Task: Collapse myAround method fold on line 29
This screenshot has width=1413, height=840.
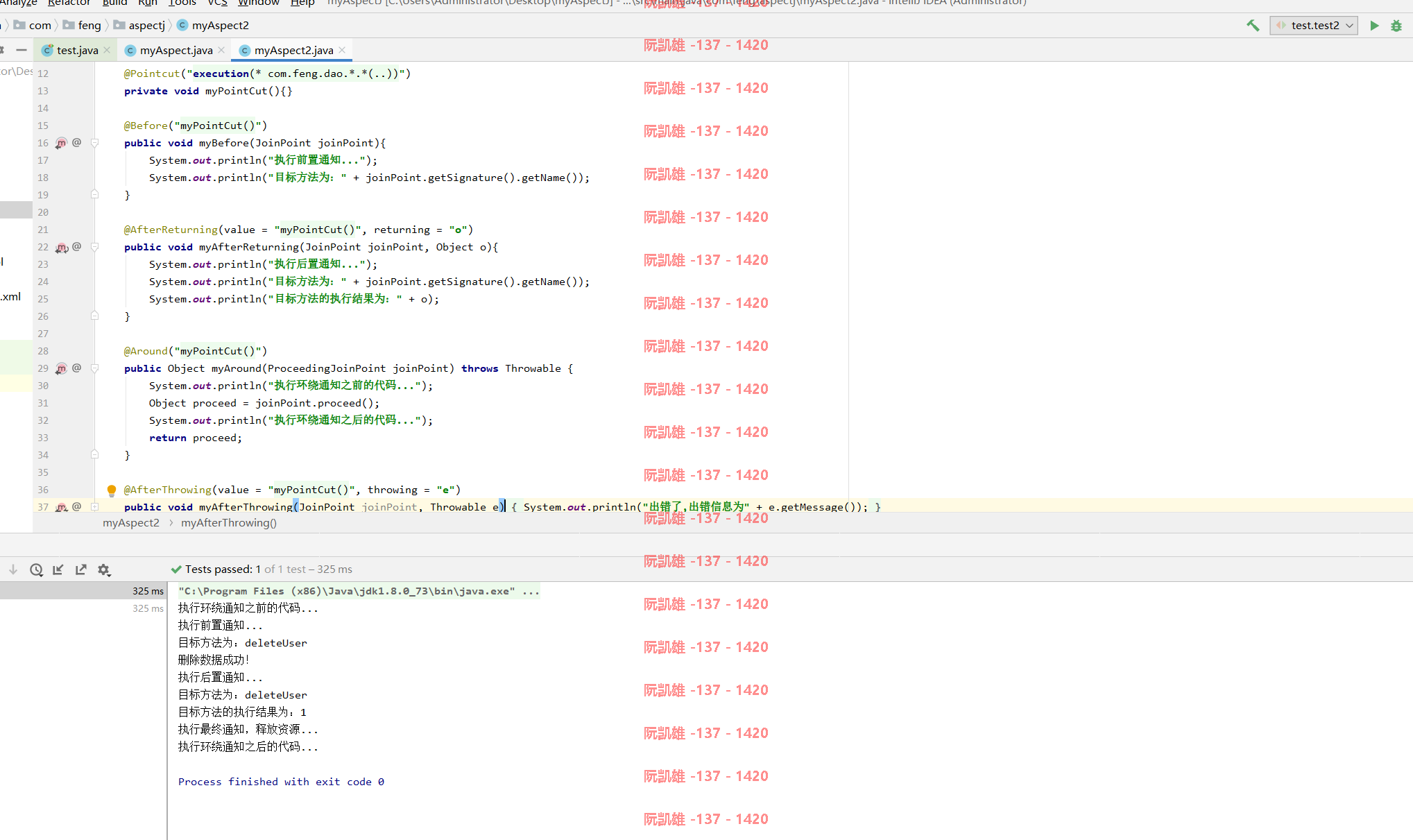Action: 95,368
